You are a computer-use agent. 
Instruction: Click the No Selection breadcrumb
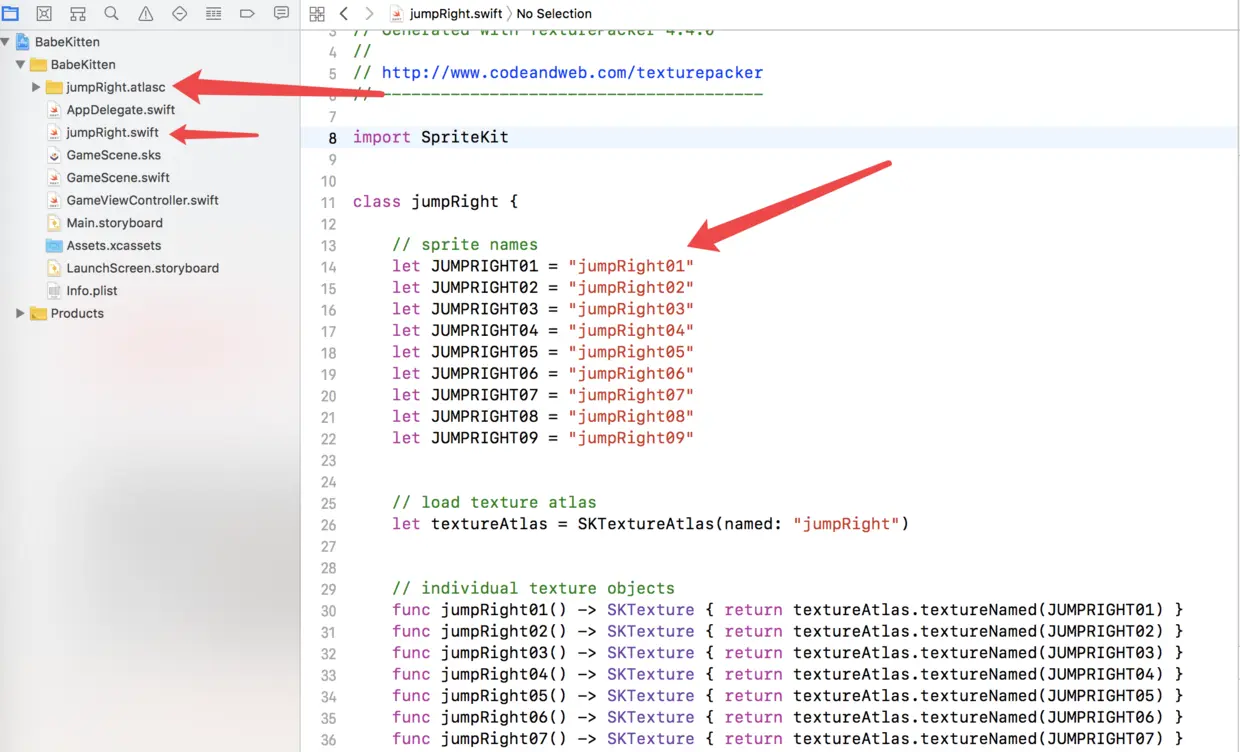coord(554,14)
